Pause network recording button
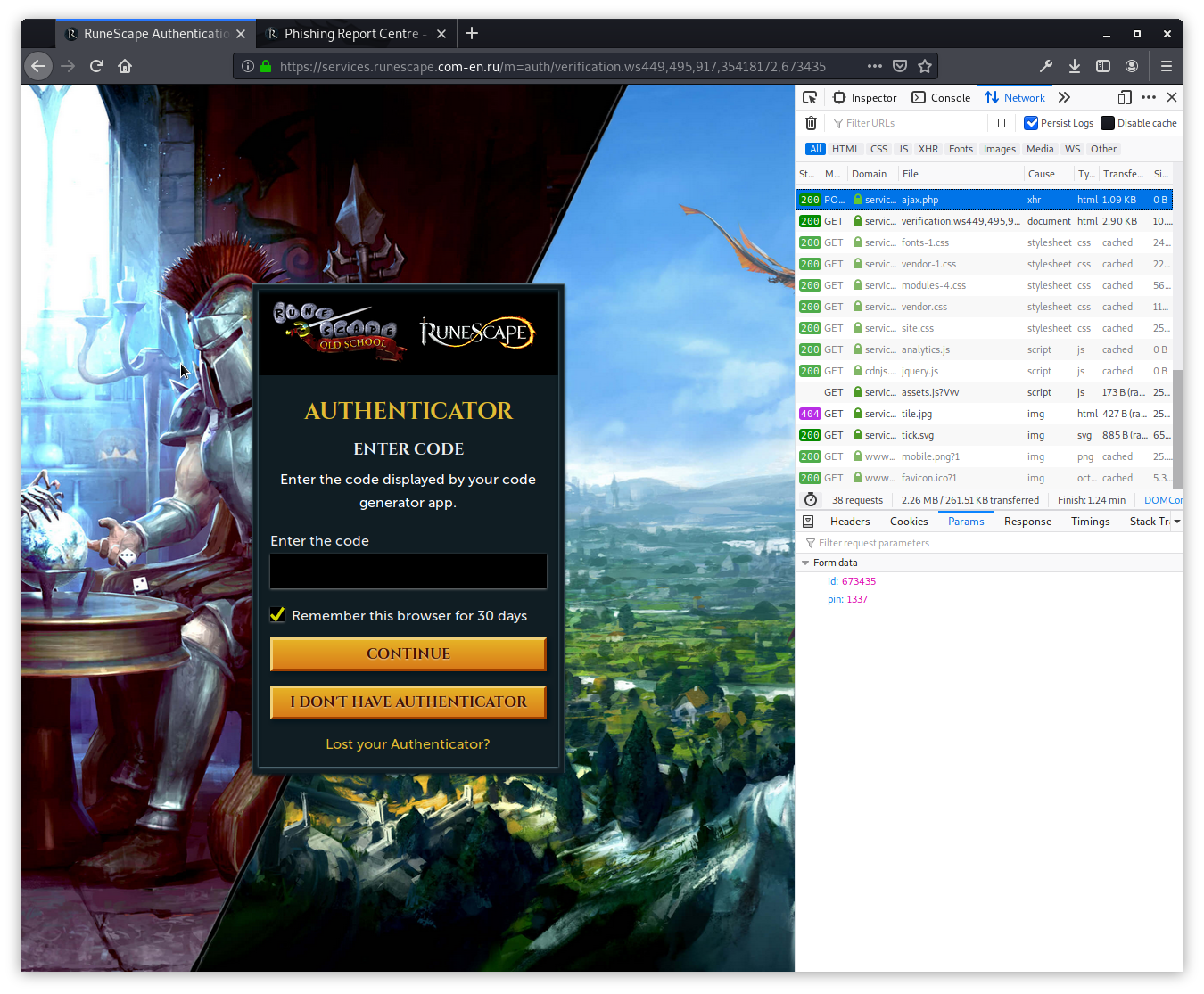This screenshot has height=994, width=1204. [x=1002, y=123]
